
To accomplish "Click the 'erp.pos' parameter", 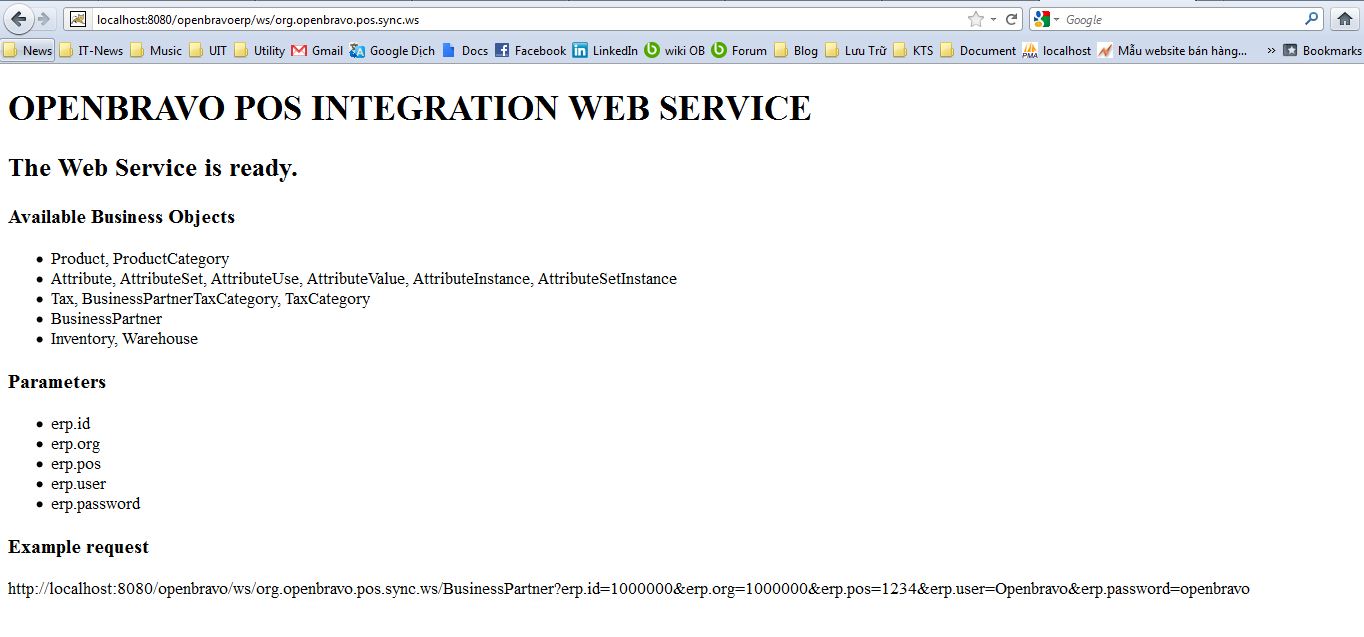I will click(x=76, y=464).
